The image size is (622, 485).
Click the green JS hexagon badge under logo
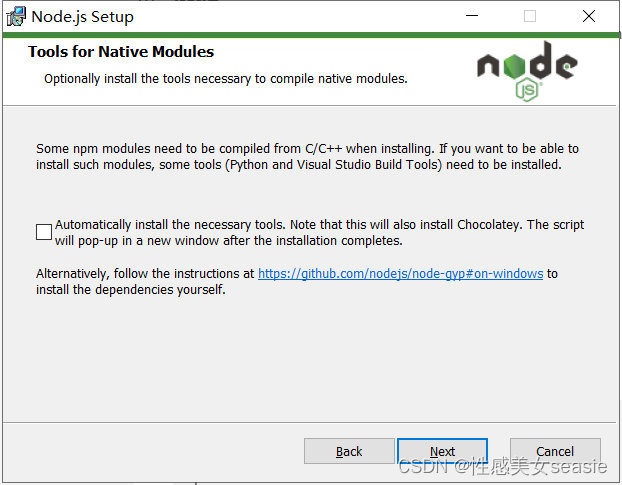[x=527, y=90]
